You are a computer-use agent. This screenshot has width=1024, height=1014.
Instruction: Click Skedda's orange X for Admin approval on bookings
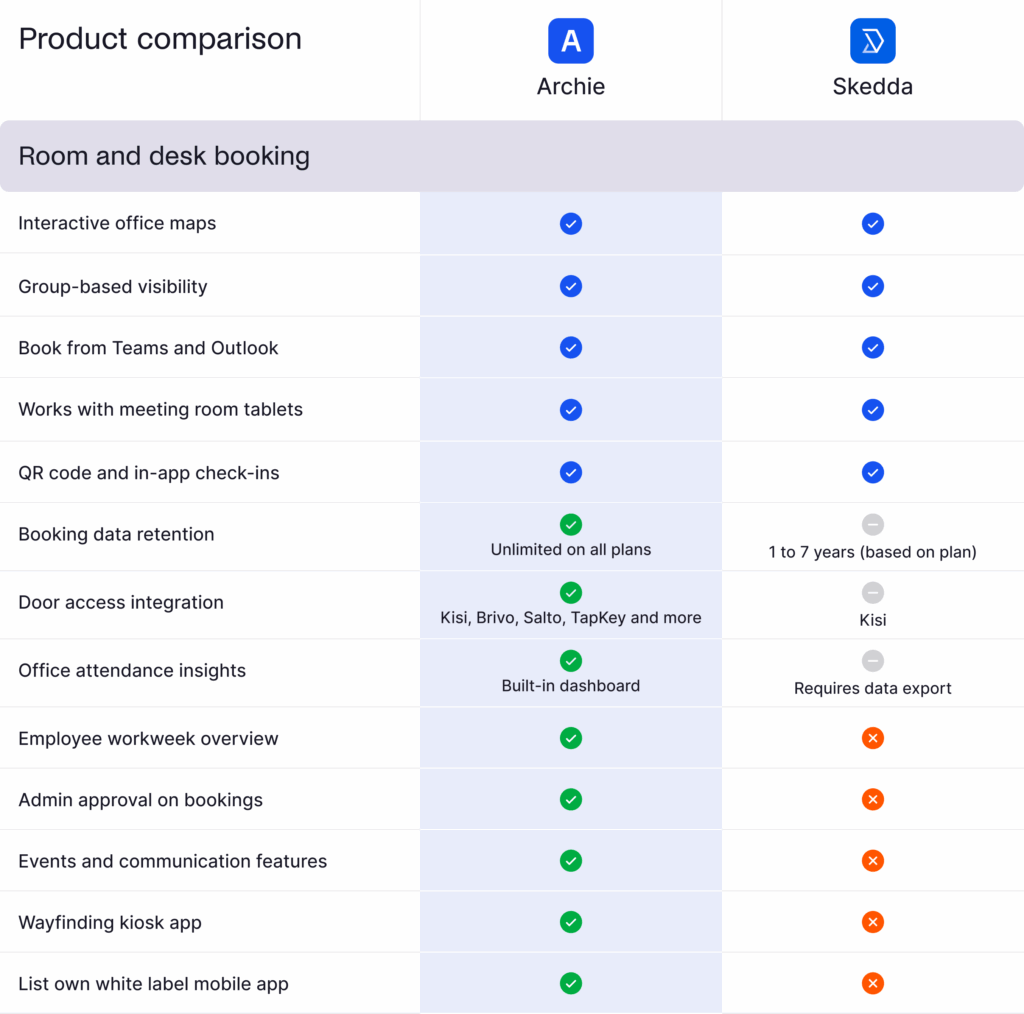[x=873, y=799]
